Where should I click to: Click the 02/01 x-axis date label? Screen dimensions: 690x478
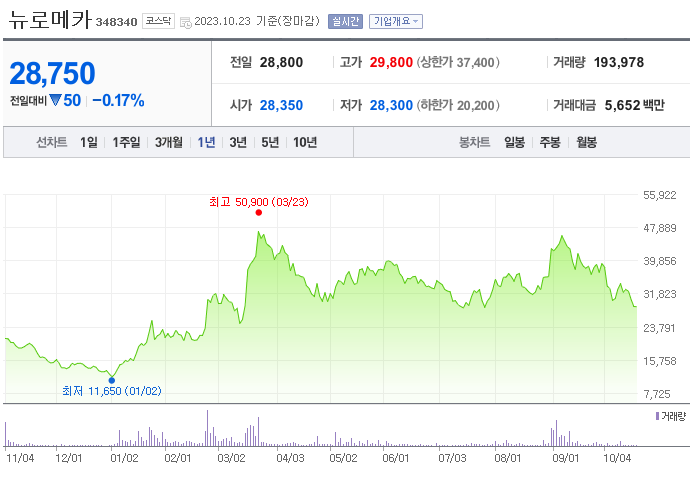pos(178,458)
